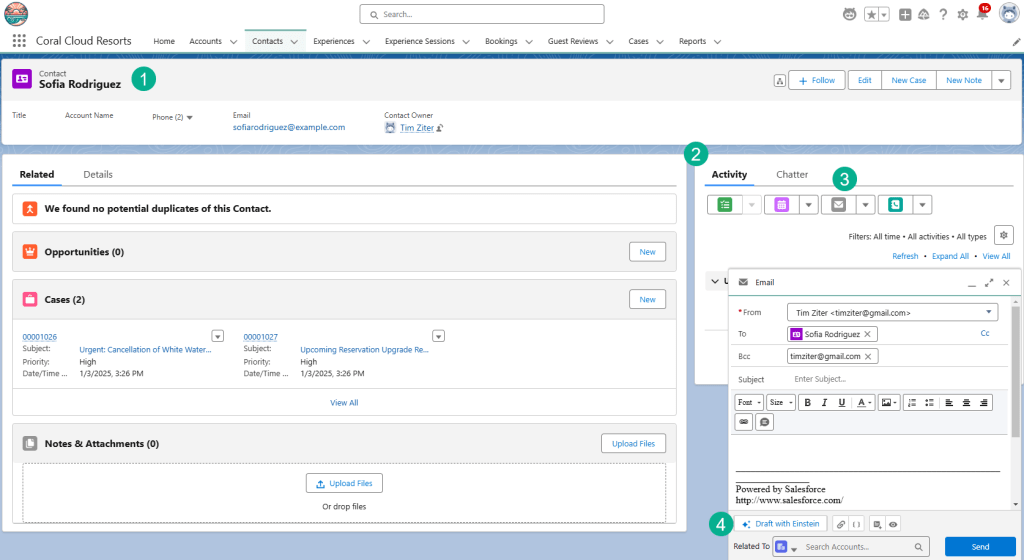
Task: Switch to the Chatter tab
Action: click(x=792, y=175)
